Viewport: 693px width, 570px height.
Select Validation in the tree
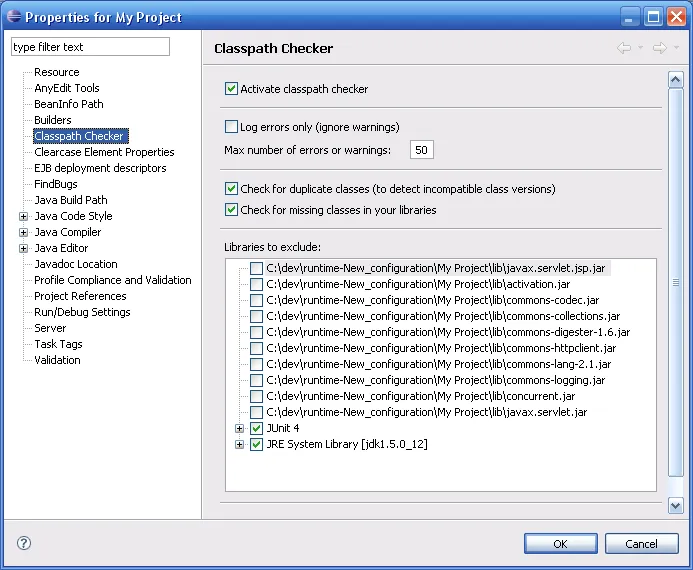click(57, 360)
